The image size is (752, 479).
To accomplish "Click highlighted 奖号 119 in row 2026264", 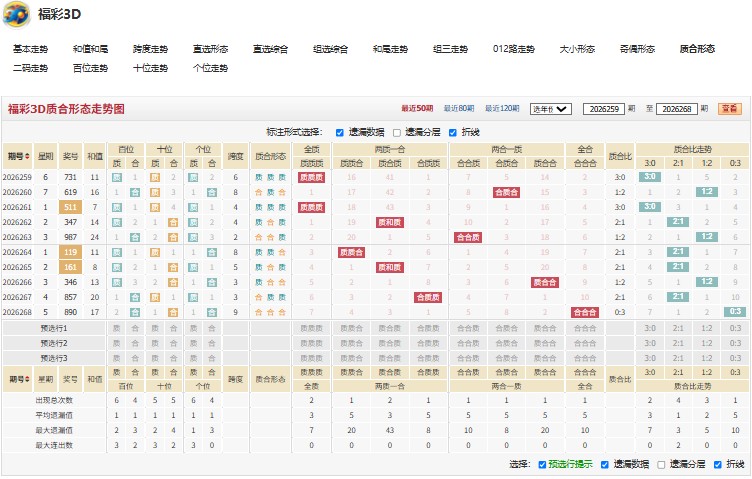I will (x=70, y=252).
